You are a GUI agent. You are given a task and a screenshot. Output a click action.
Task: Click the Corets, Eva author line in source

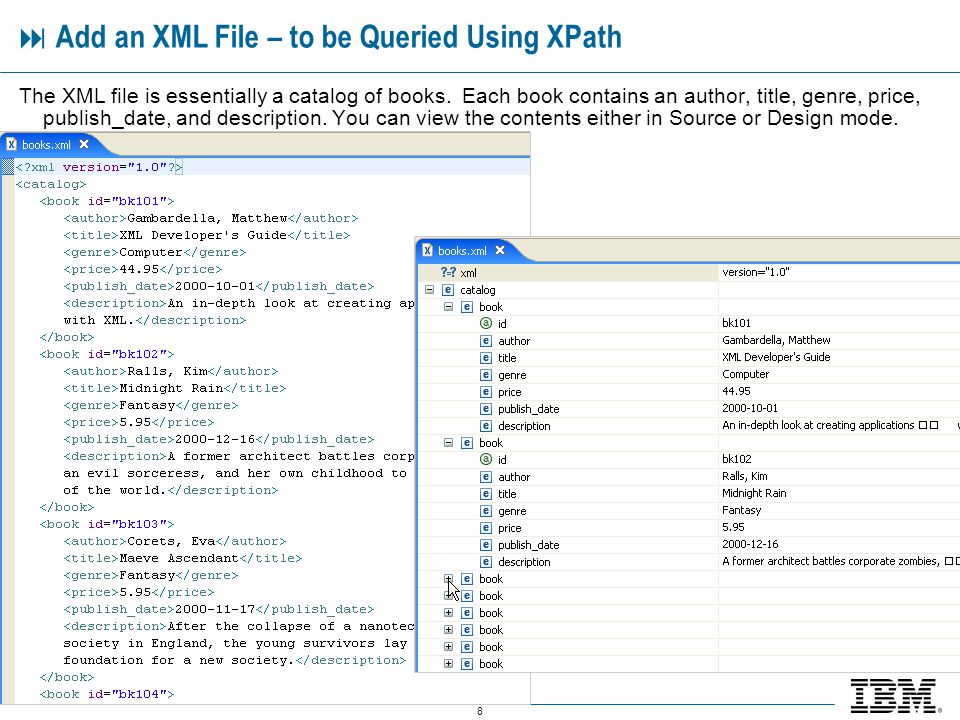pos(174,541)
